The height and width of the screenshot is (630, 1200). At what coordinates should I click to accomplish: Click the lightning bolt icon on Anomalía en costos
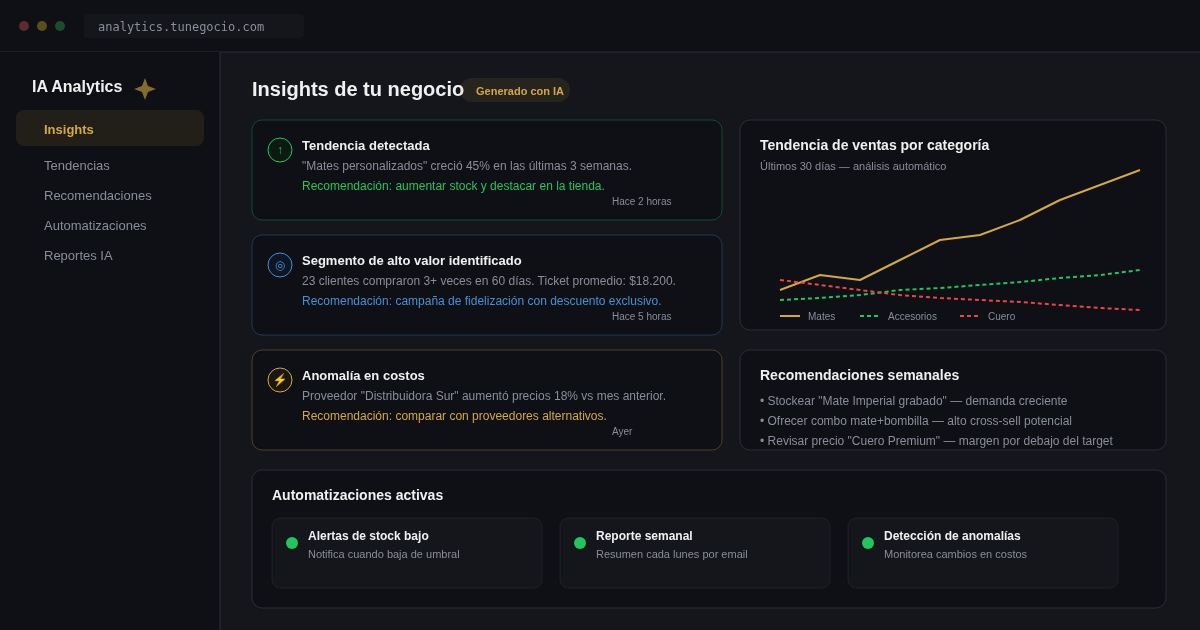click(x=279, y=380)
